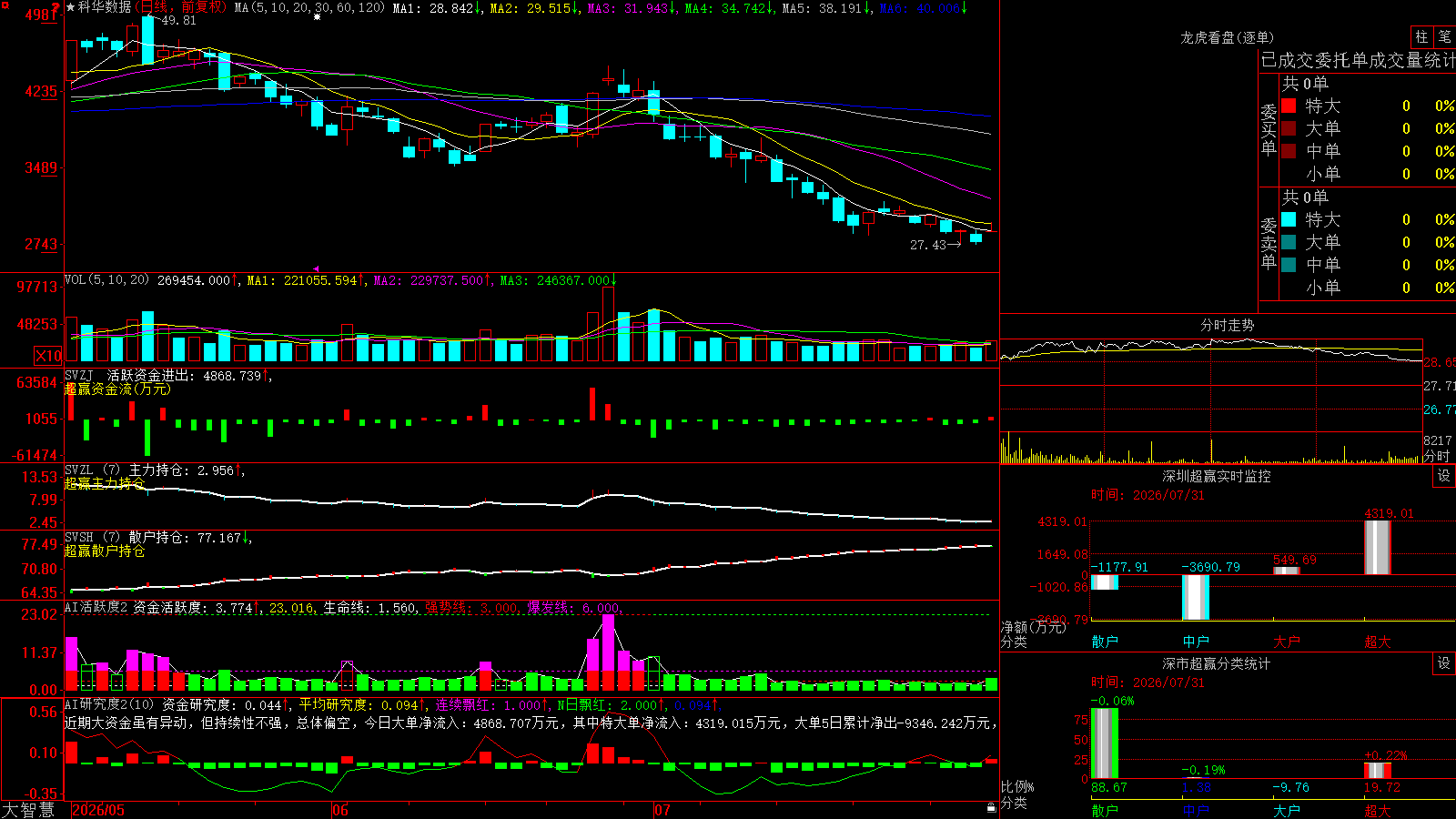
Task: Click the 49.81 high price label
Action: tap(179, 20)
